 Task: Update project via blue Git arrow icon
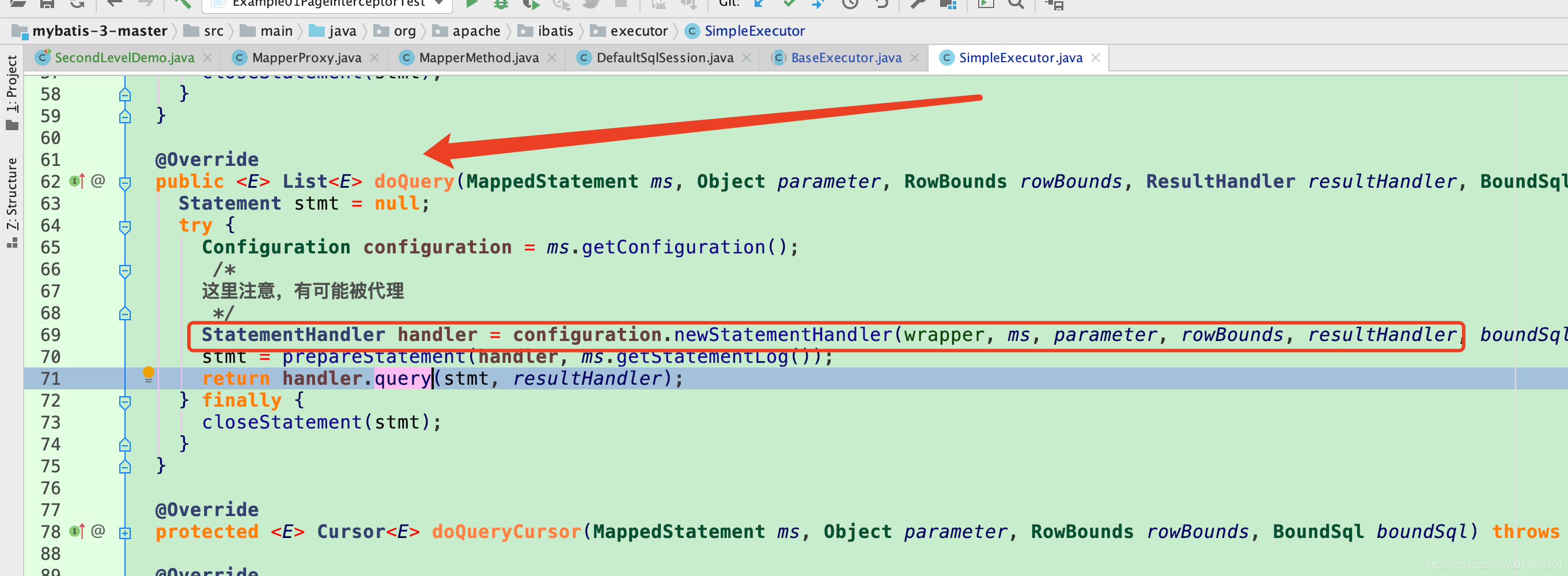[x=759, y=3]
